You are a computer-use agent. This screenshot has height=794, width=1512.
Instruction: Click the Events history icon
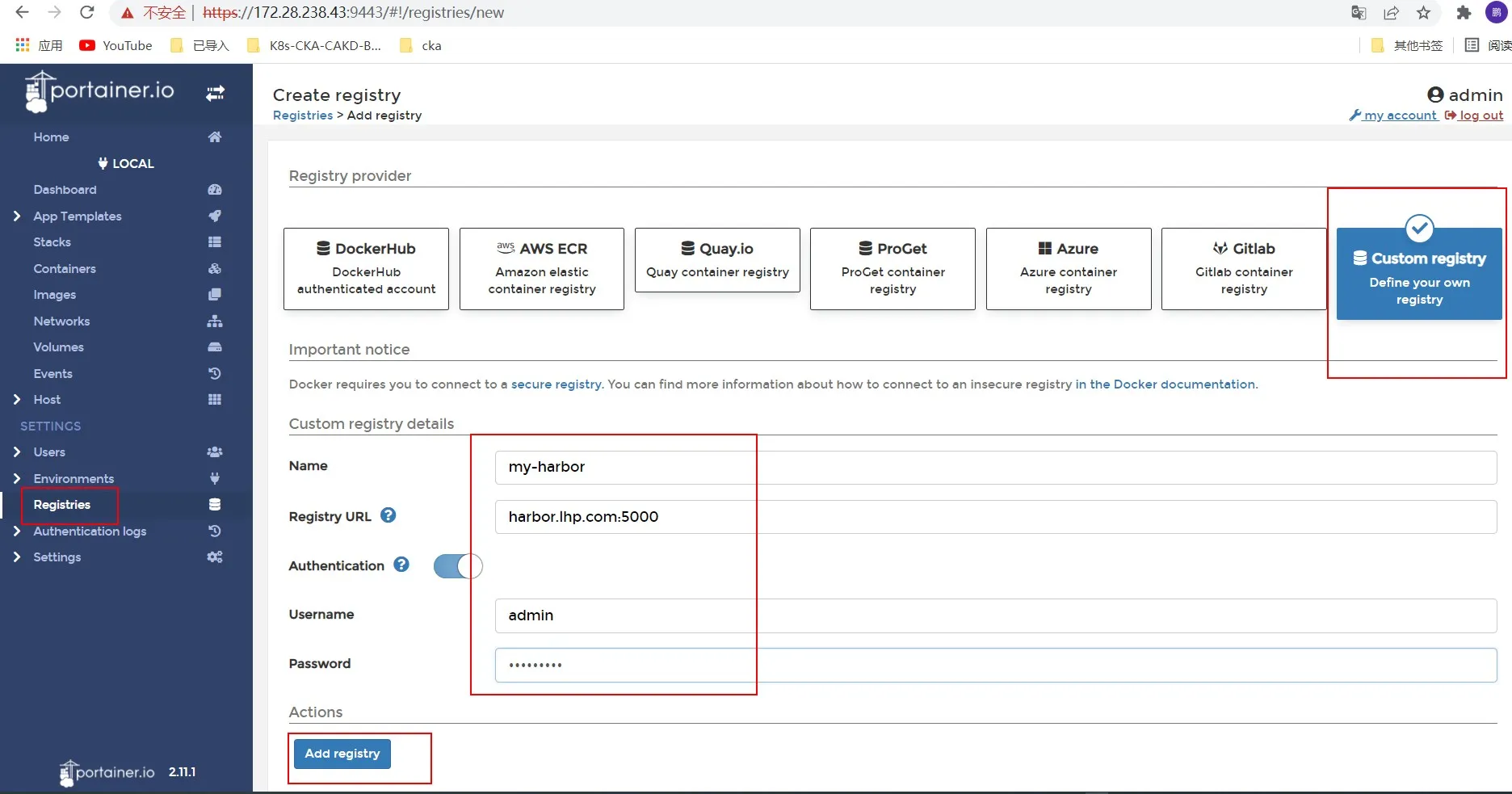pyautogui.click(x=215, y=373)
